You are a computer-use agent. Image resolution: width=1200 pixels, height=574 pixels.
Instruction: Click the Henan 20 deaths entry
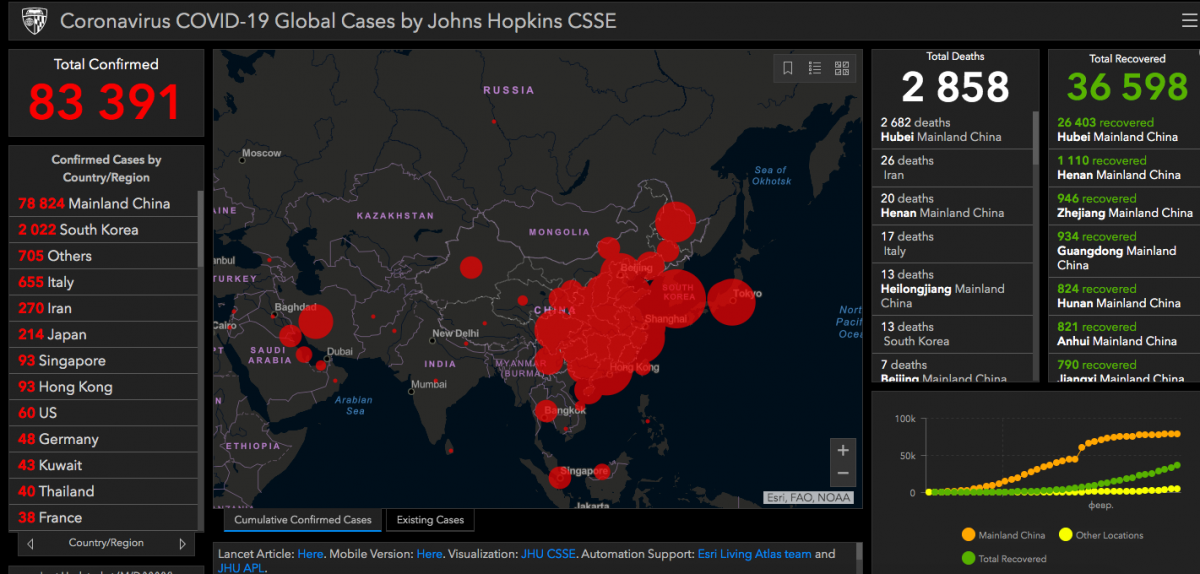[x=953, y=206]
